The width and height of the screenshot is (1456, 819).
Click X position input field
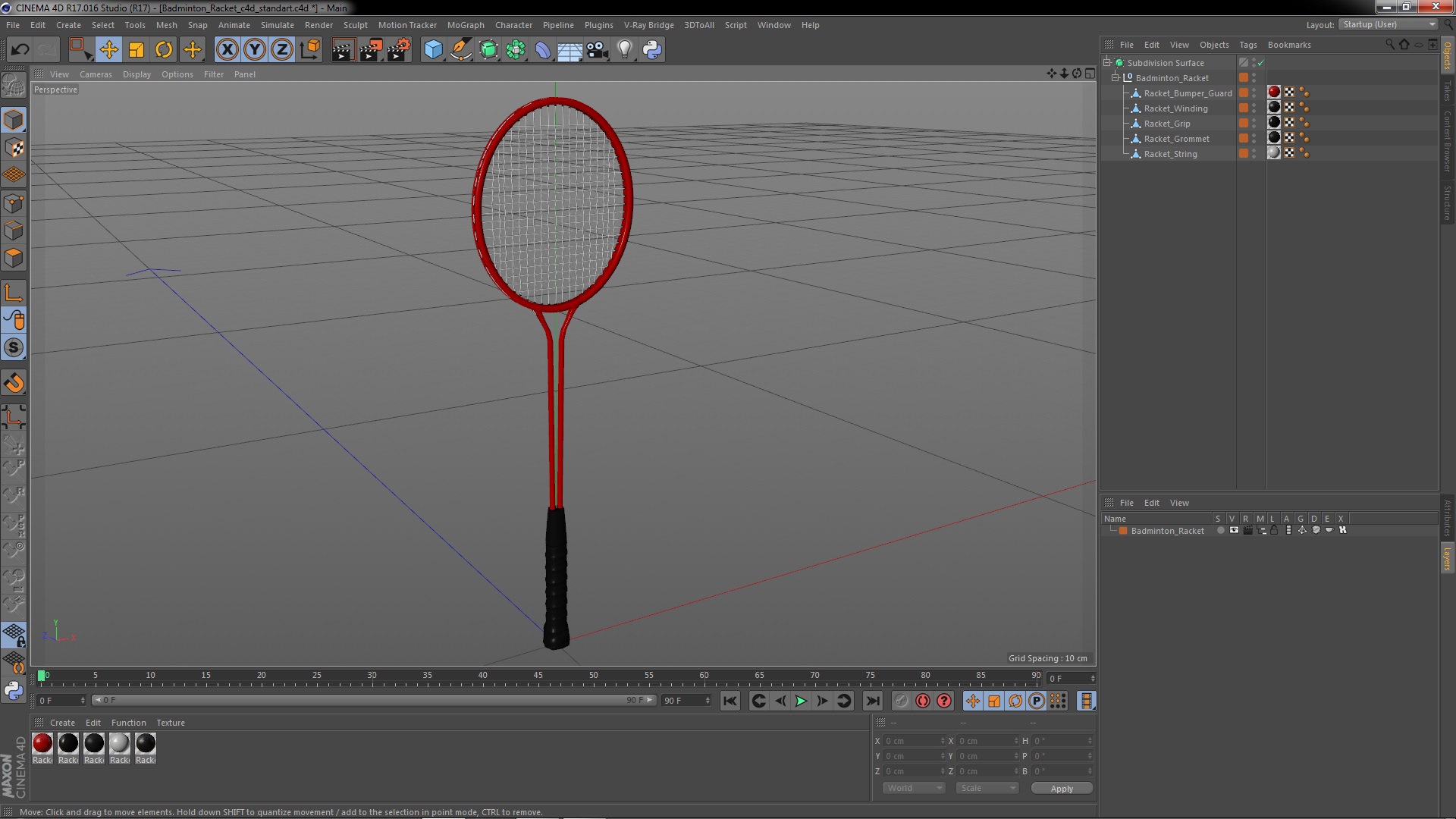pyautogui.click(x=913, y=741)
